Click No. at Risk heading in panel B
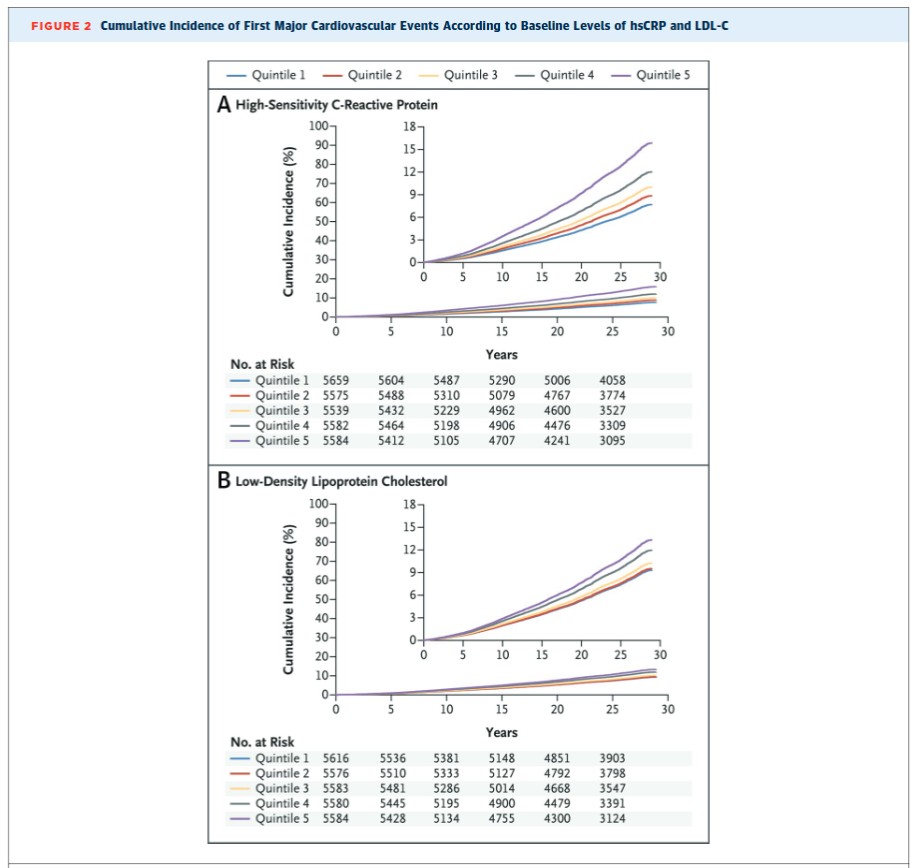917x868 pixels. [262, 742]
